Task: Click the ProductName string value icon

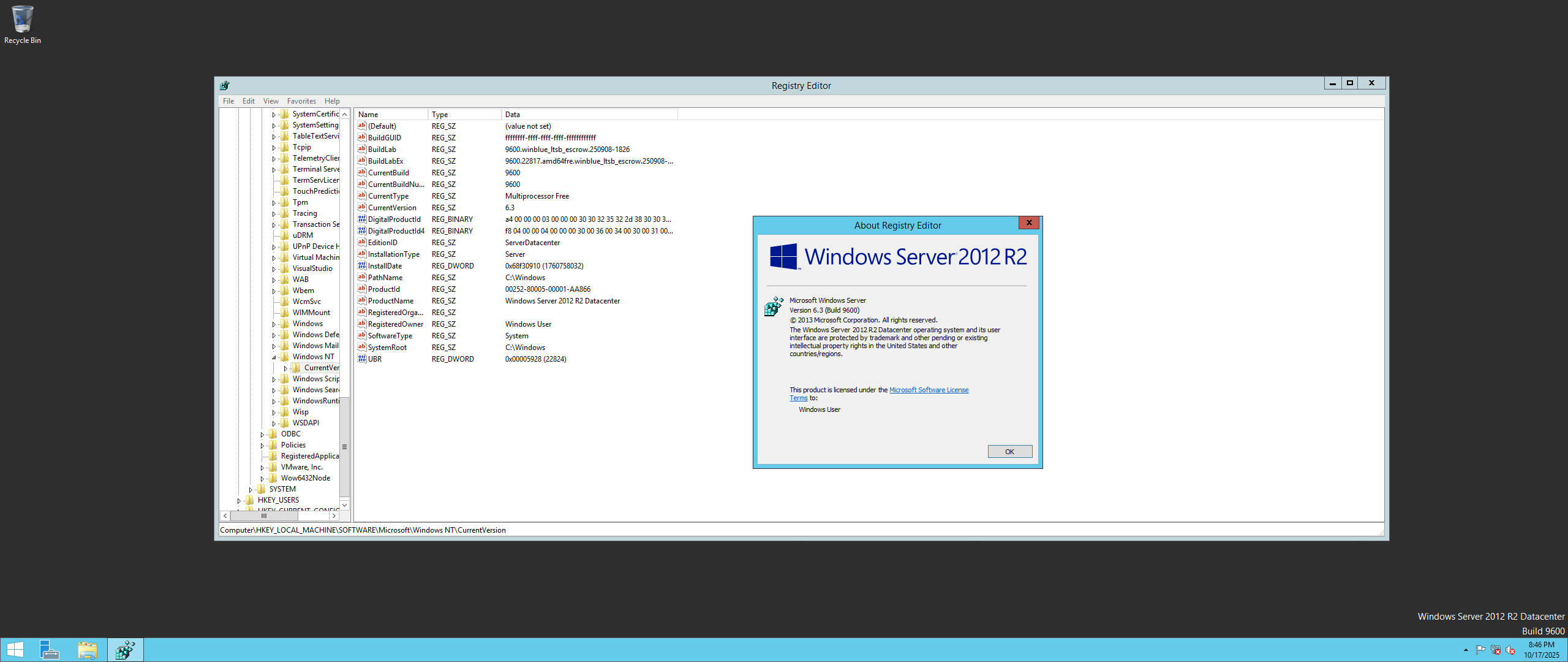Action: (x=362, y=301)
